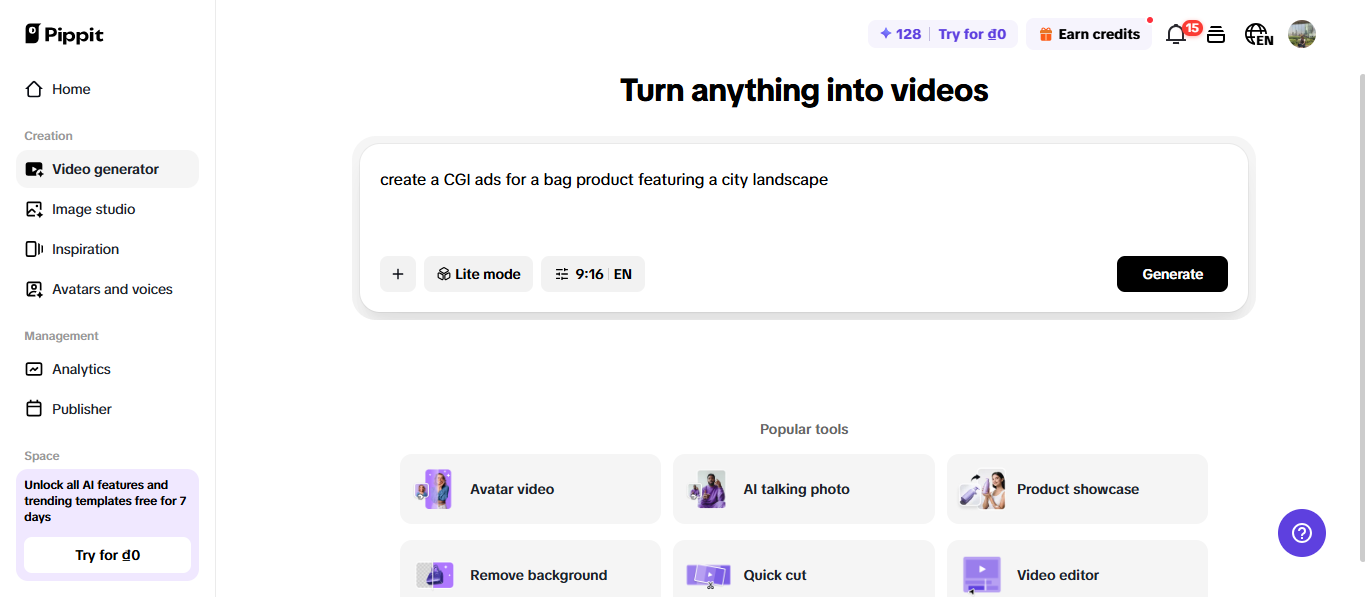Expand the add attachment options with plus button
Viewport: 1365px width, 597px height.
coord(397,273)
